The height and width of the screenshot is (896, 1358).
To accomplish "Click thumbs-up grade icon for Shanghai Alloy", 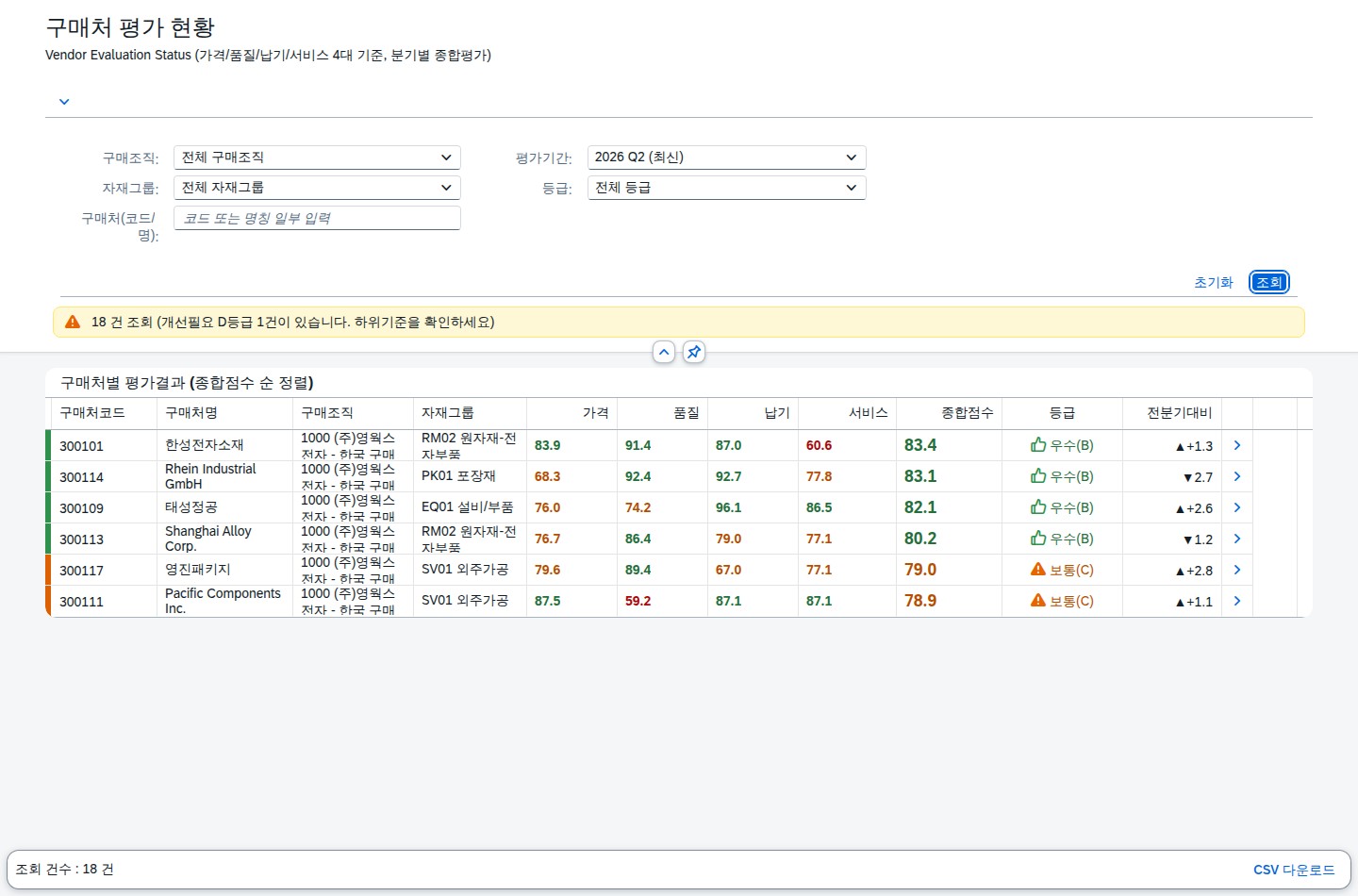I will 1038,538.
